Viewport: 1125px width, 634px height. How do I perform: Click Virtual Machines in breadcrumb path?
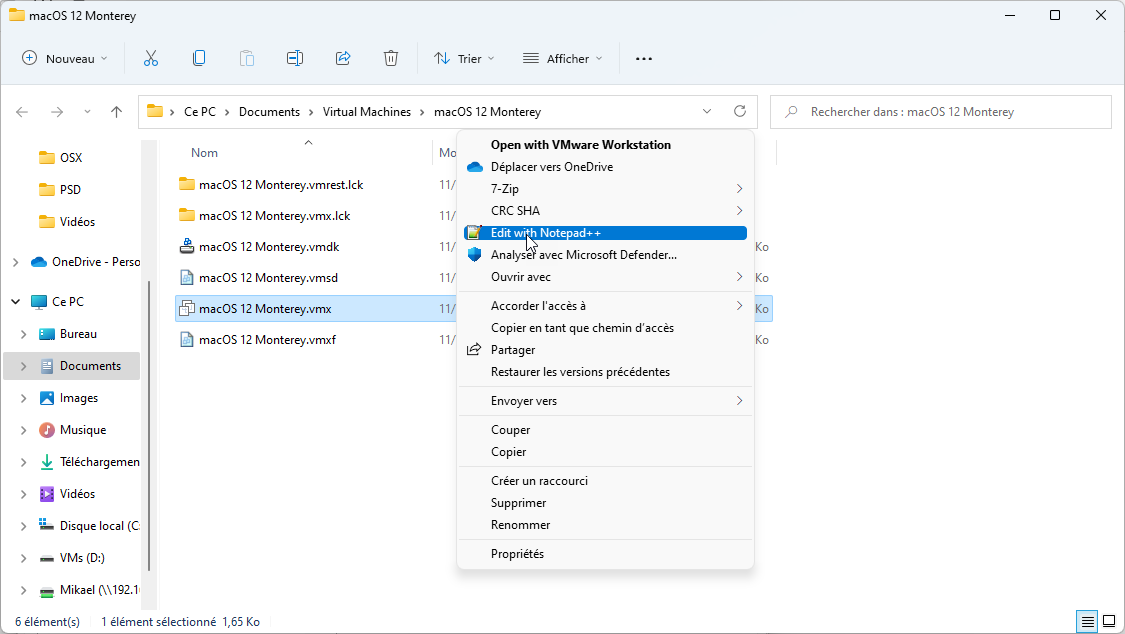pos(367,112)
